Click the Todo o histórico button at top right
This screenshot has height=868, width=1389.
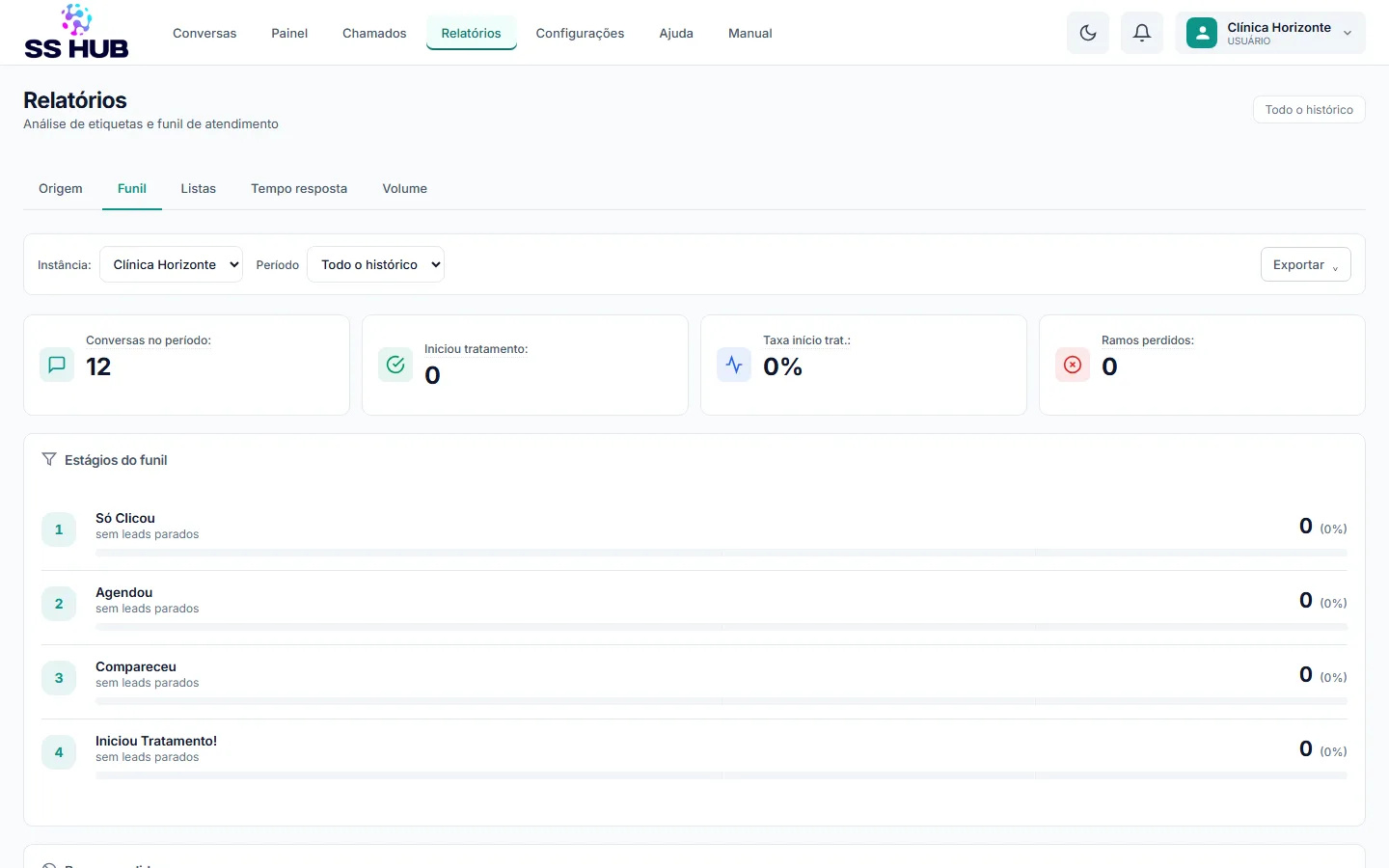point(1309,110)
